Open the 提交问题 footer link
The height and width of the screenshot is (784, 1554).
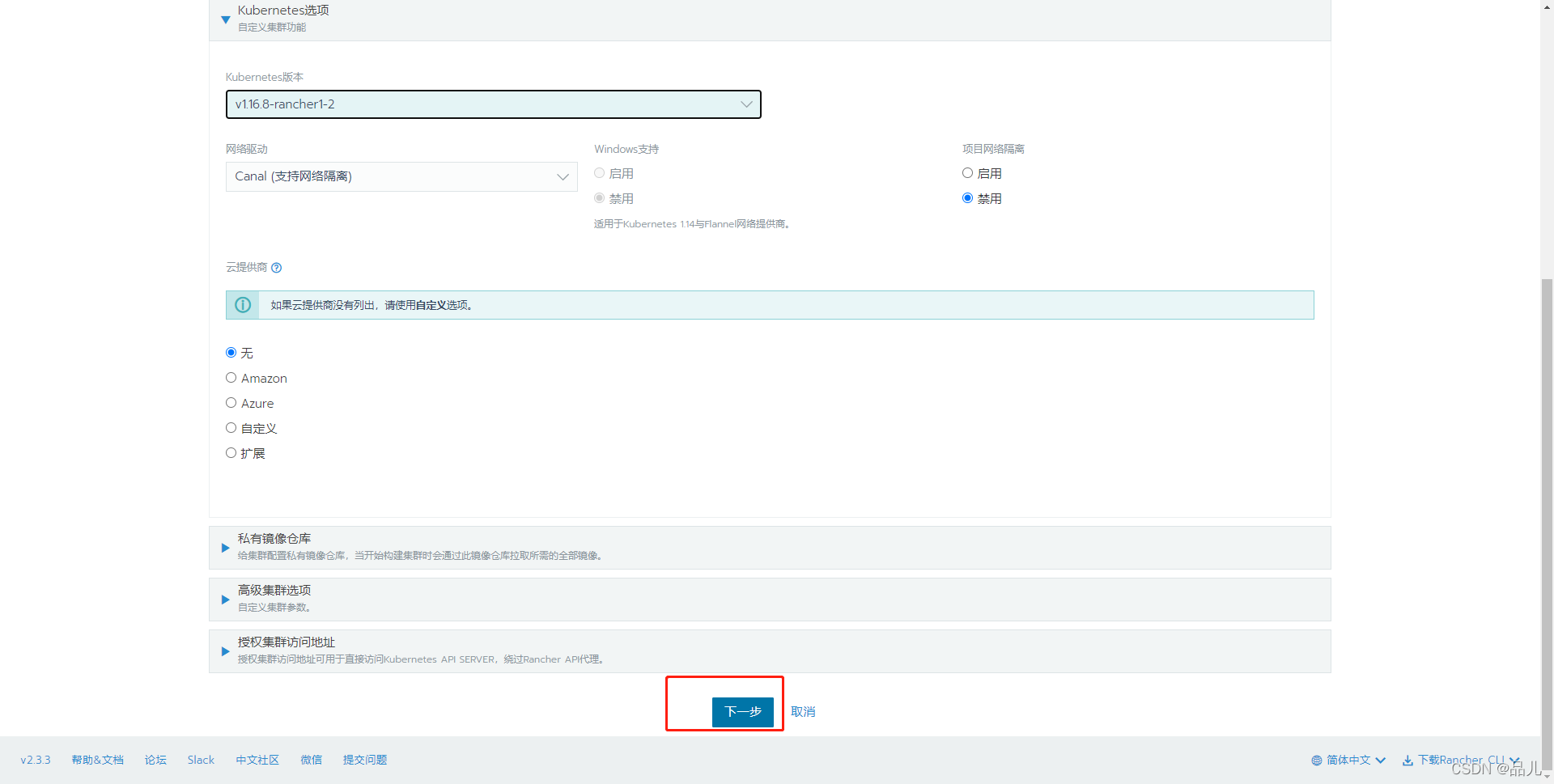pos(365,761)
